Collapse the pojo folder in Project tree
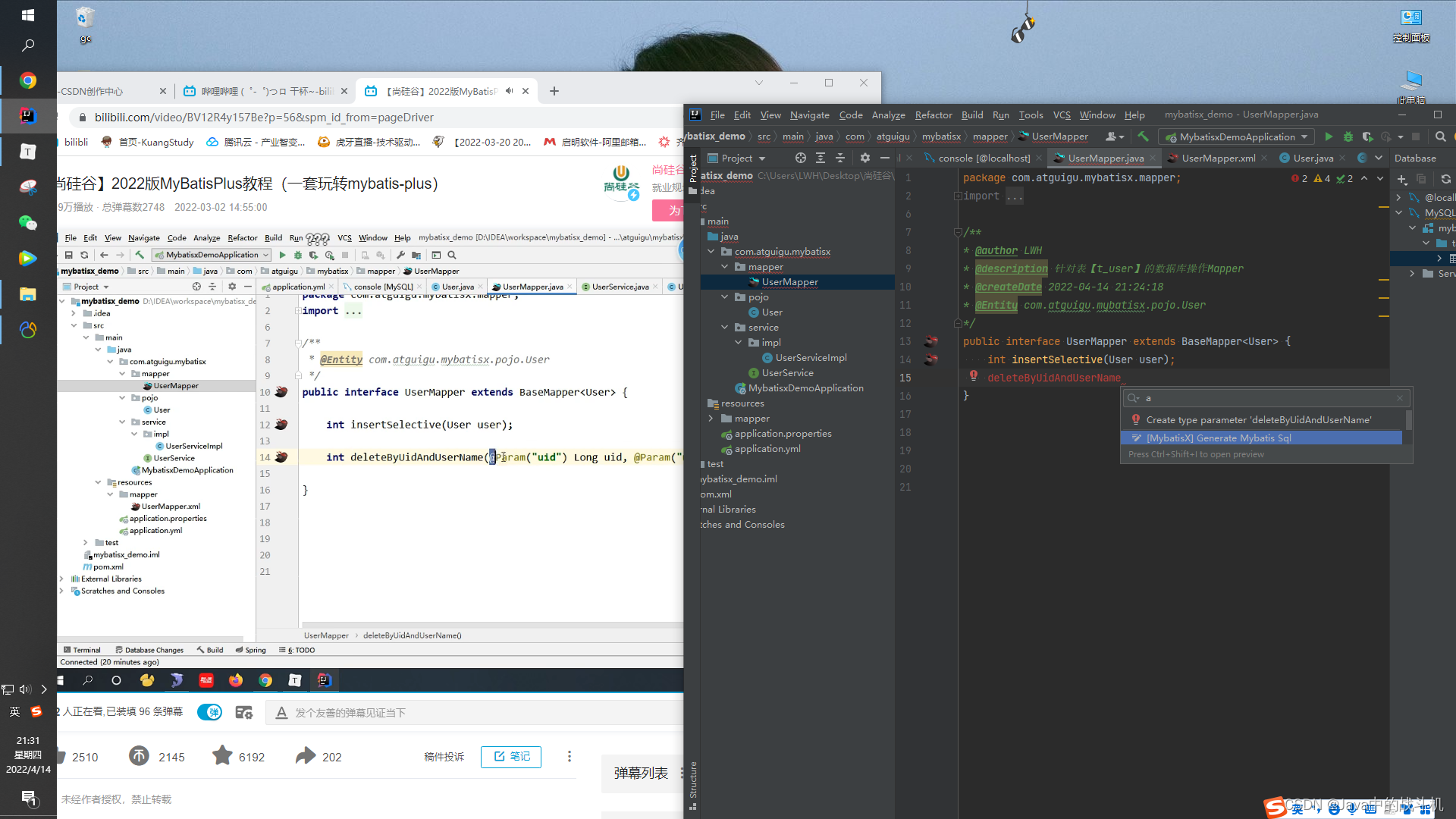The image size is (1456, 819). pyautogui.click(x=724, y=297)
